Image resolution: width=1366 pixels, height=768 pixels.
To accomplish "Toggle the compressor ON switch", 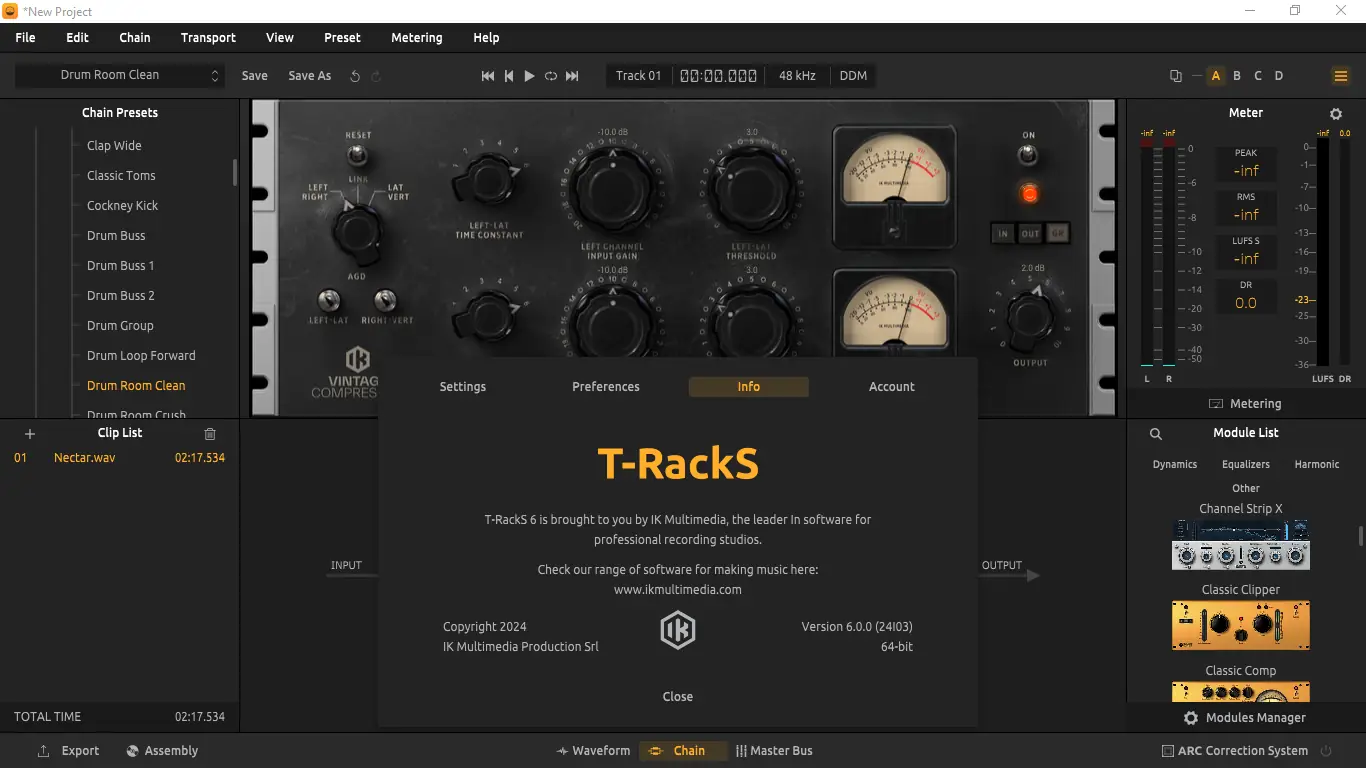I will click(x=1029, y=155).
